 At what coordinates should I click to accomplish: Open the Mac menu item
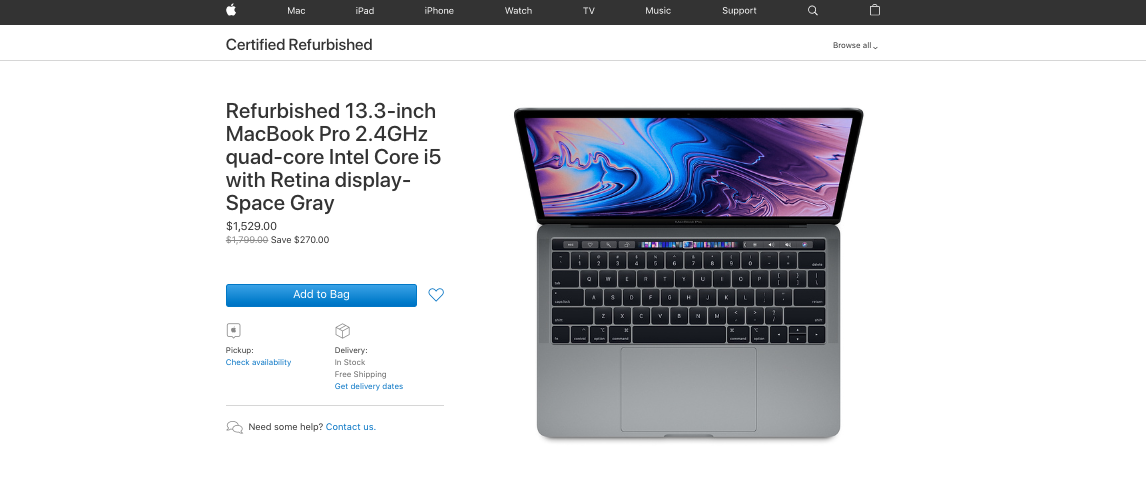click(296, 11)
